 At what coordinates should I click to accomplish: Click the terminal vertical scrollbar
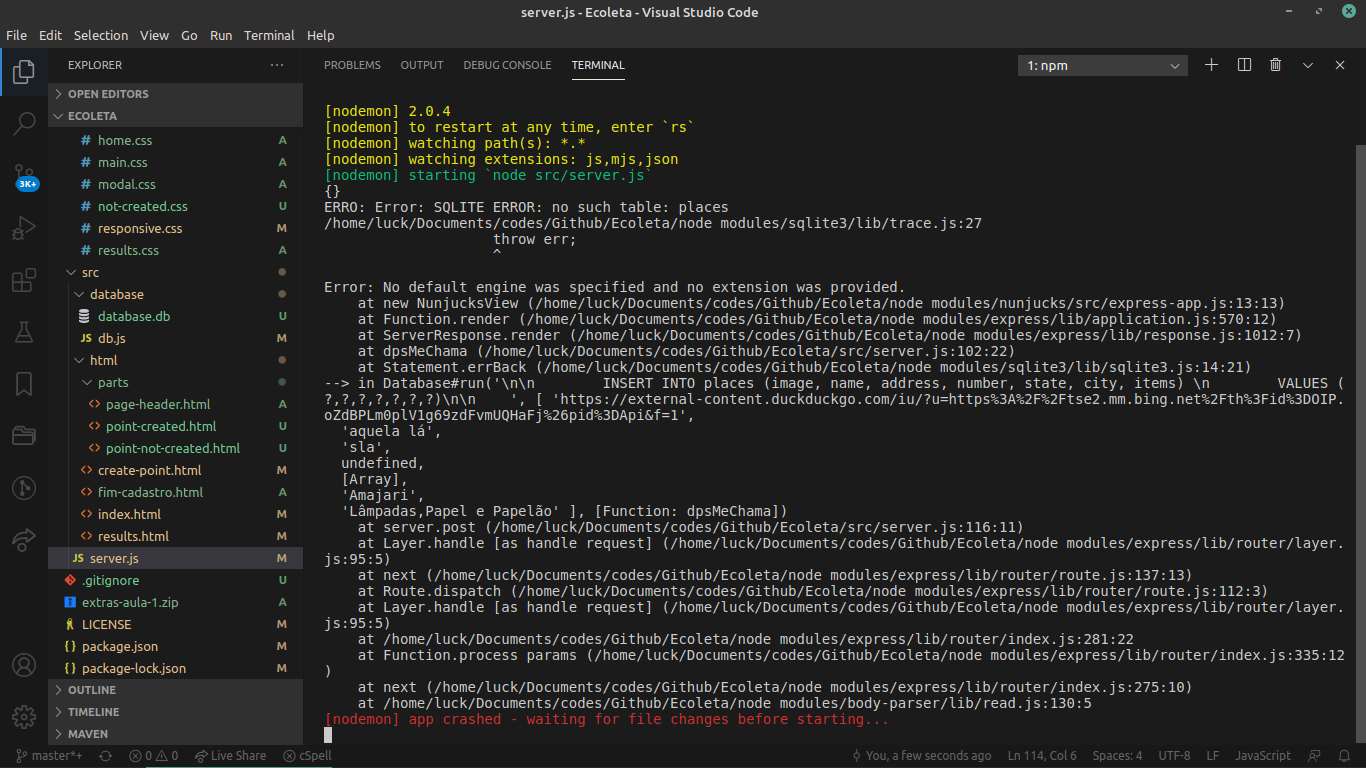pos(1360,444)
